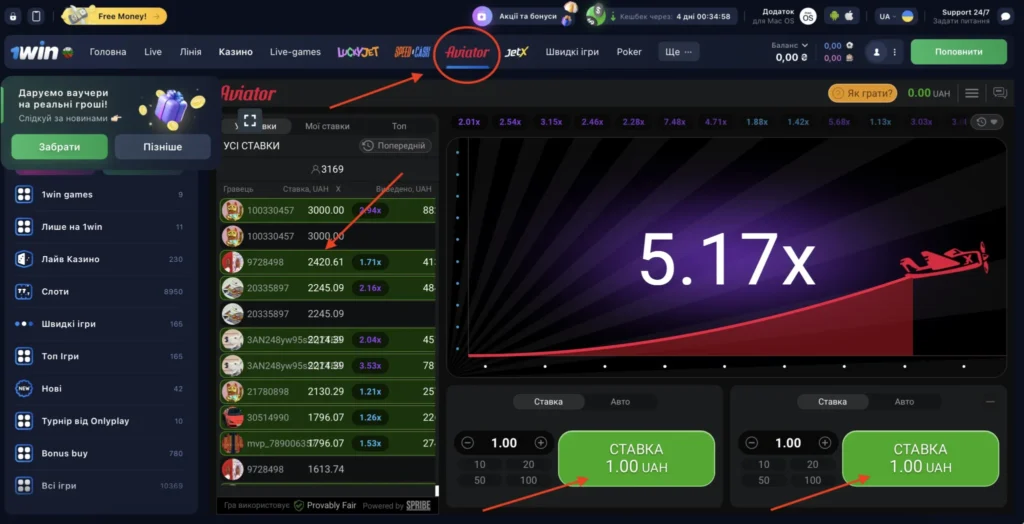Click the JetX game logo
Viewport: 1024px width, 524px height.
(517, 52)
